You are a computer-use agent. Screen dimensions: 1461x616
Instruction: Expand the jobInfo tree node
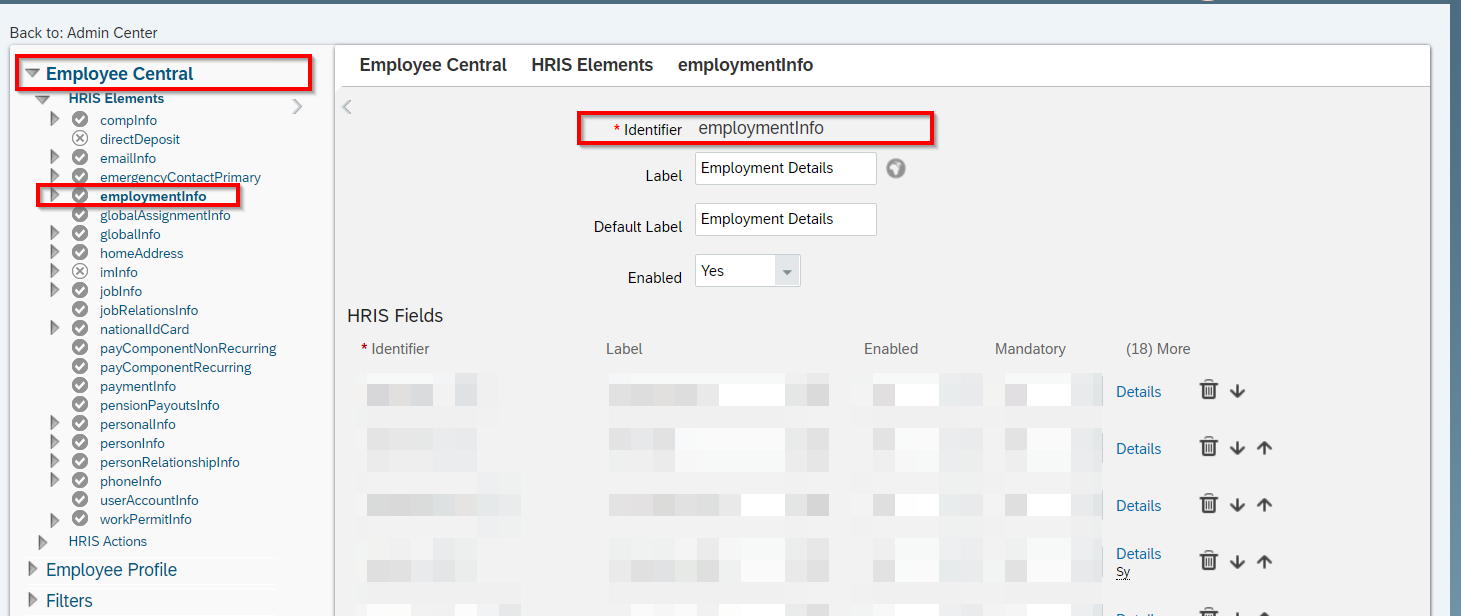click(x=55, y=291)
